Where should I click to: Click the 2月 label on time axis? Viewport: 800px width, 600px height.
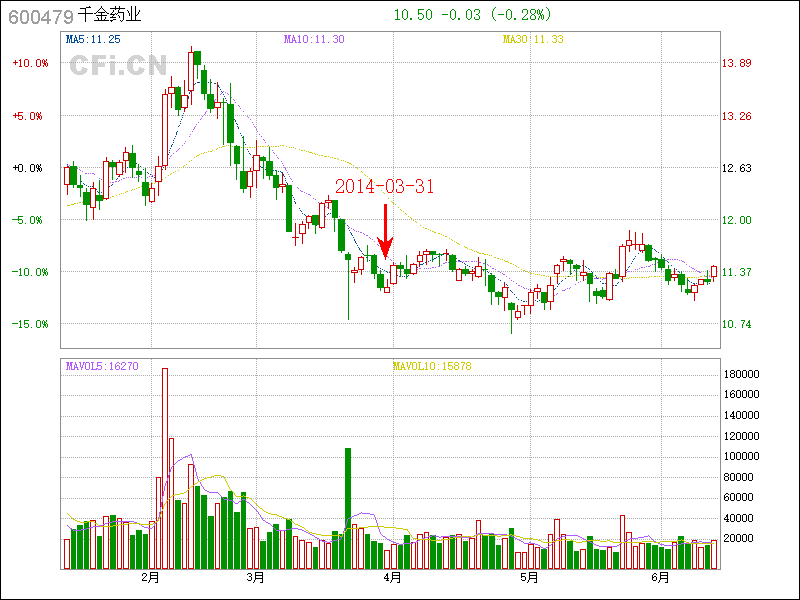(x=151, y=578)
